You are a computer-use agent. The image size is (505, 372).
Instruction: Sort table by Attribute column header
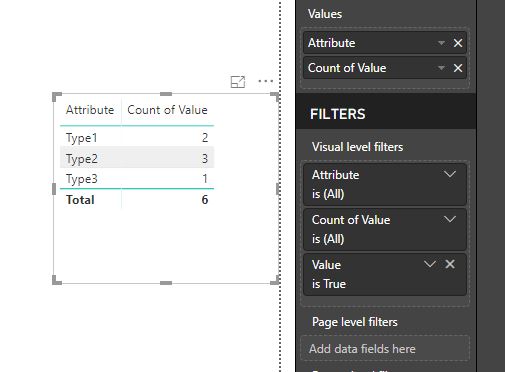coord(90,110)
